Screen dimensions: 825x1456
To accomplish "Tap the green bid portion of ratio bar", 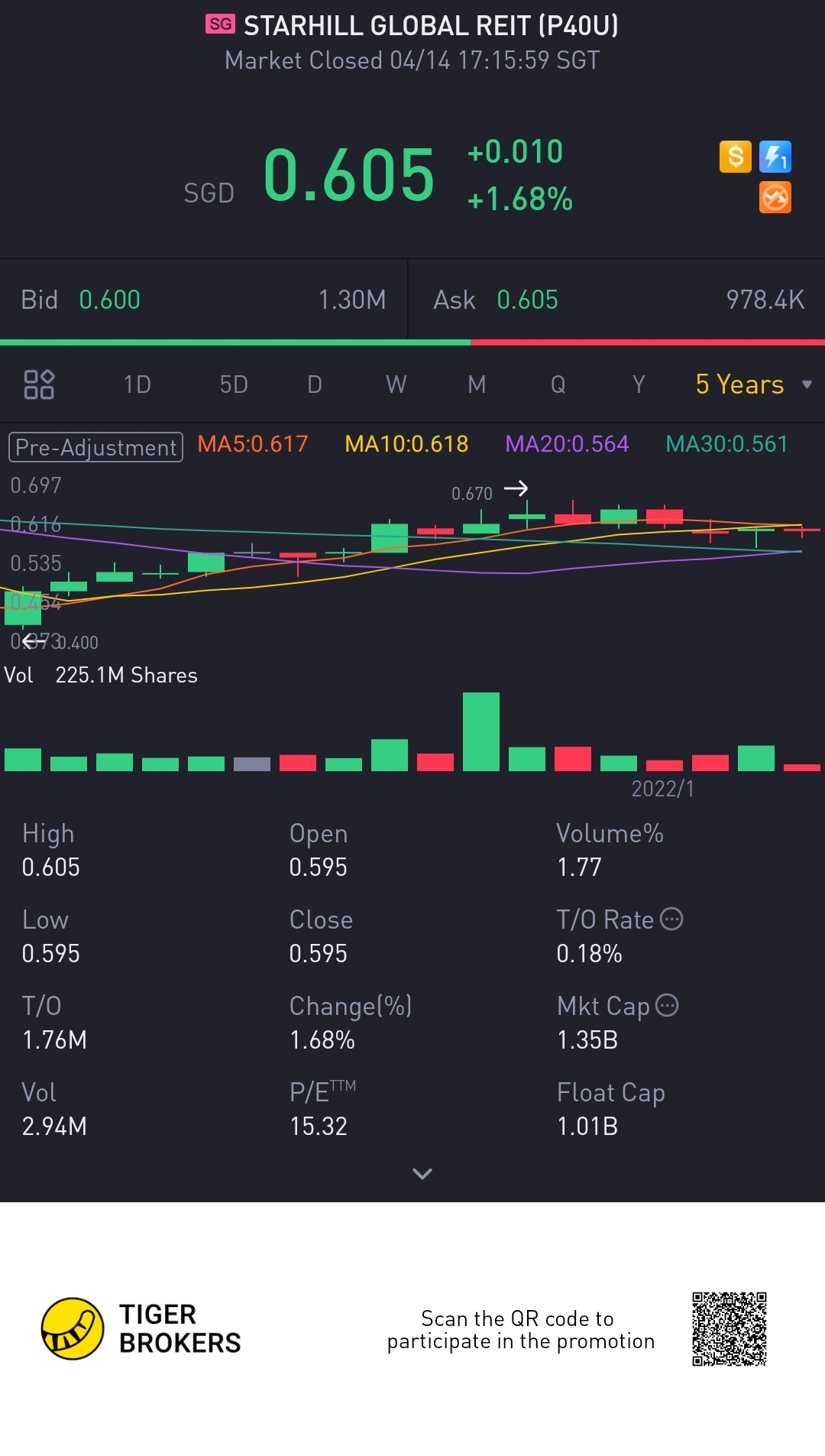I will (235, 342).
